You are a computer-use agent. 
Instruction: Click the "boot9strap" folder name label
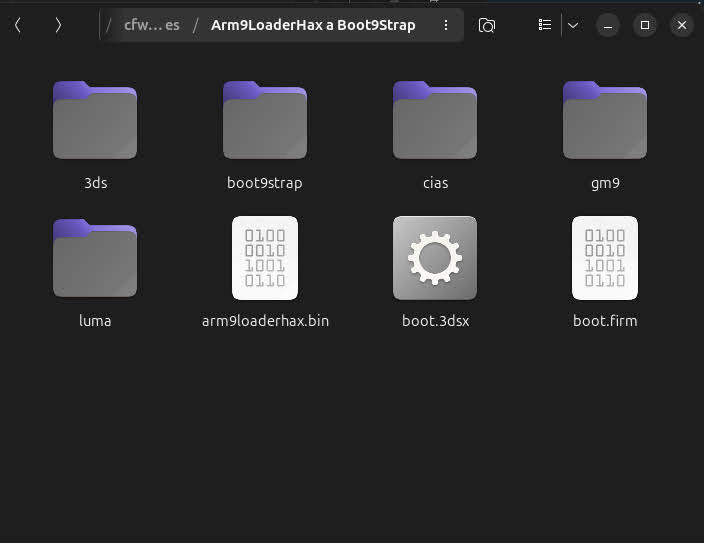click(265, 183)
